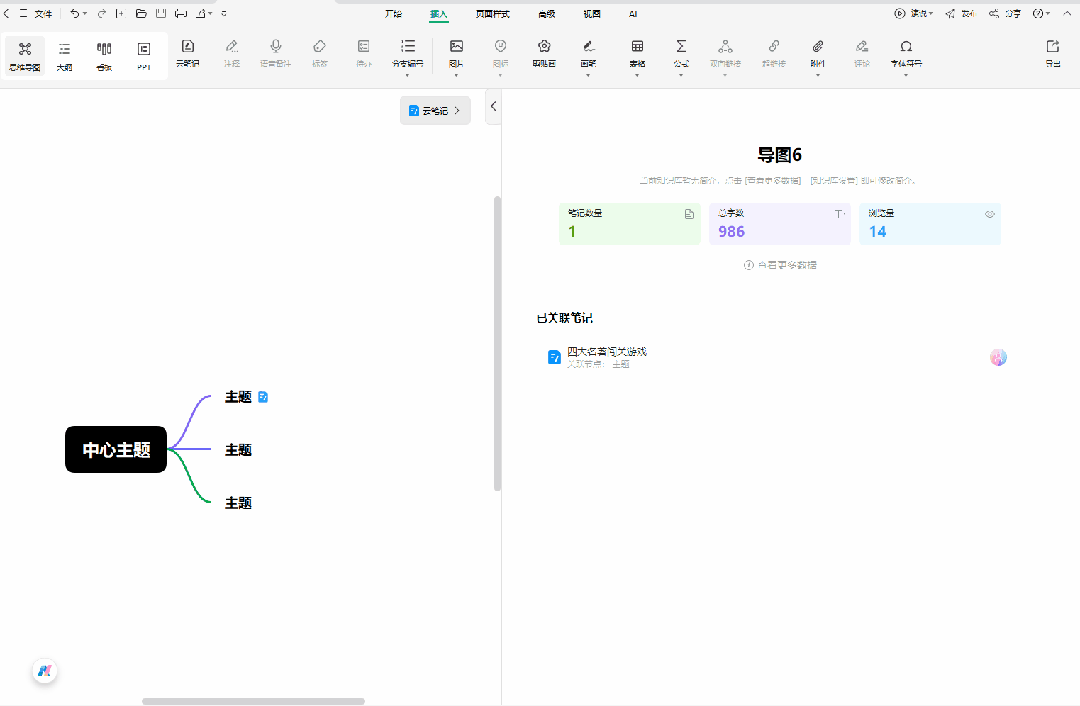
Task: Click the undo arrow icon
Action: click(74, 13)
